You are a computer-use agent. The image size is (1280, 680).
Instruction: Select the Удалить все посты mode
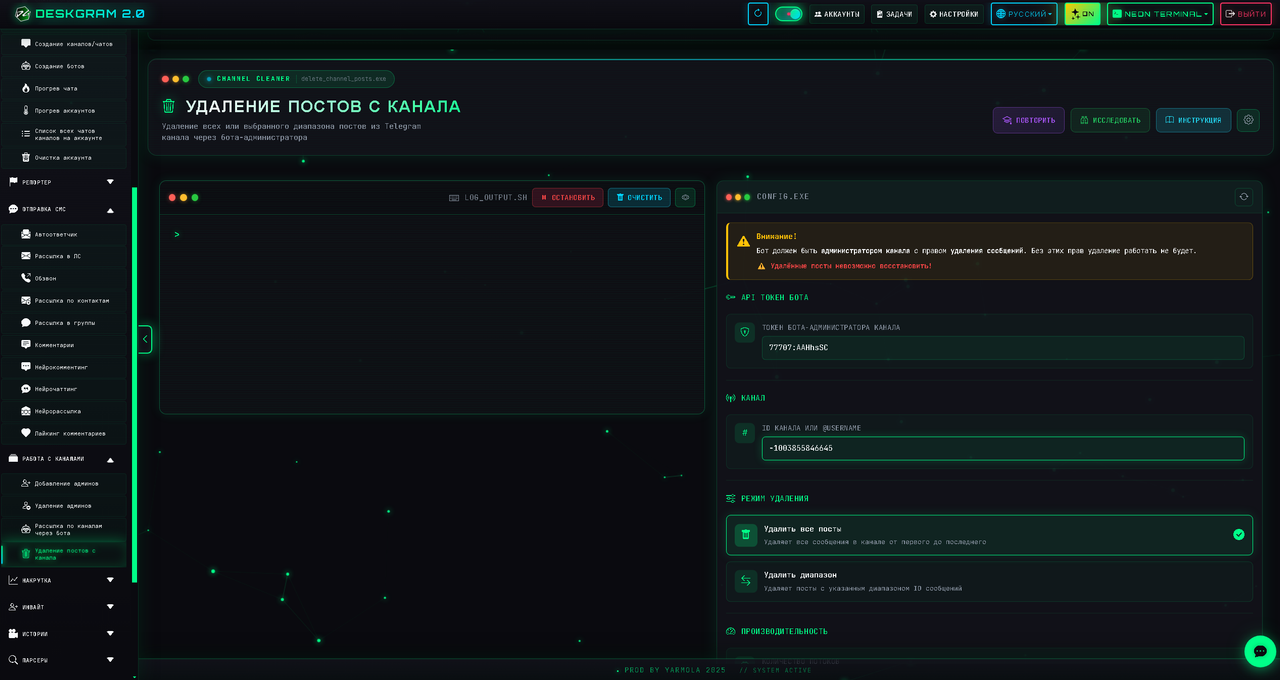coord(988,535)
